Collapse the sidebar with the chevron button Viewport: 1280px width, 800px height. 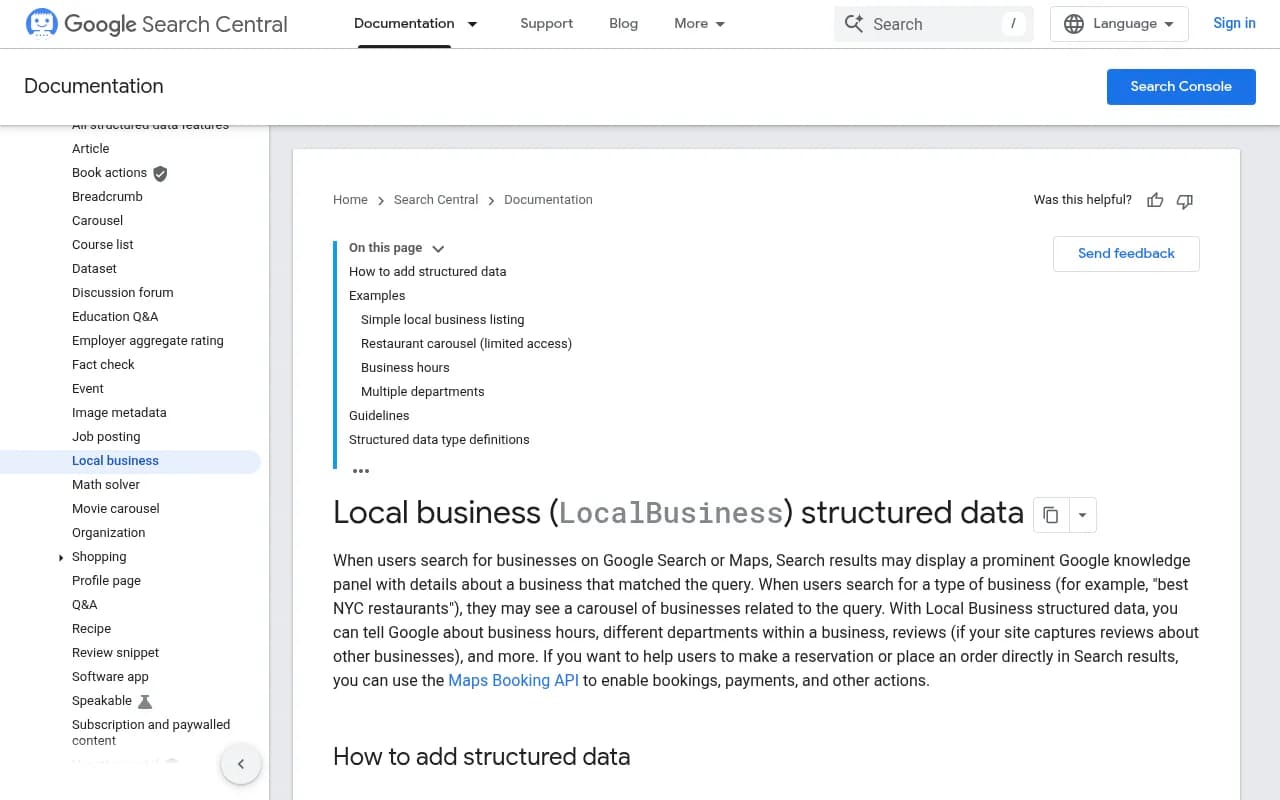(x=241, y=764)
